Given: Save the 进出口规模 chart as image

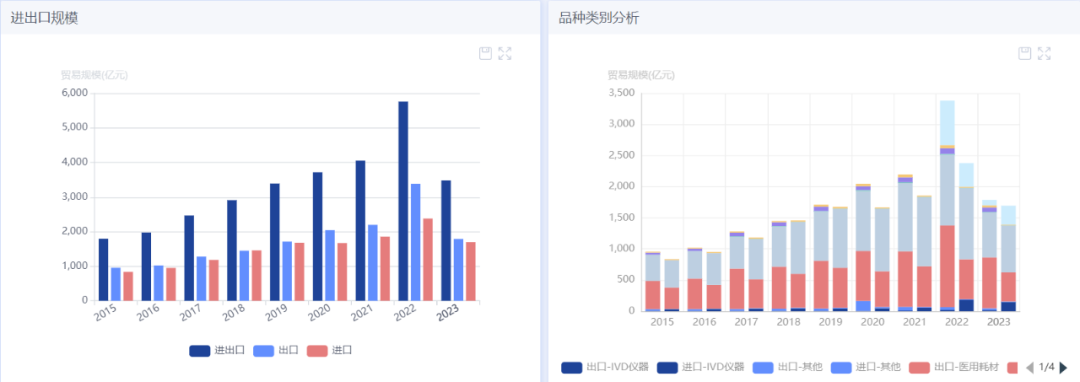Looking at the screenshot, I should click(486, 54).
